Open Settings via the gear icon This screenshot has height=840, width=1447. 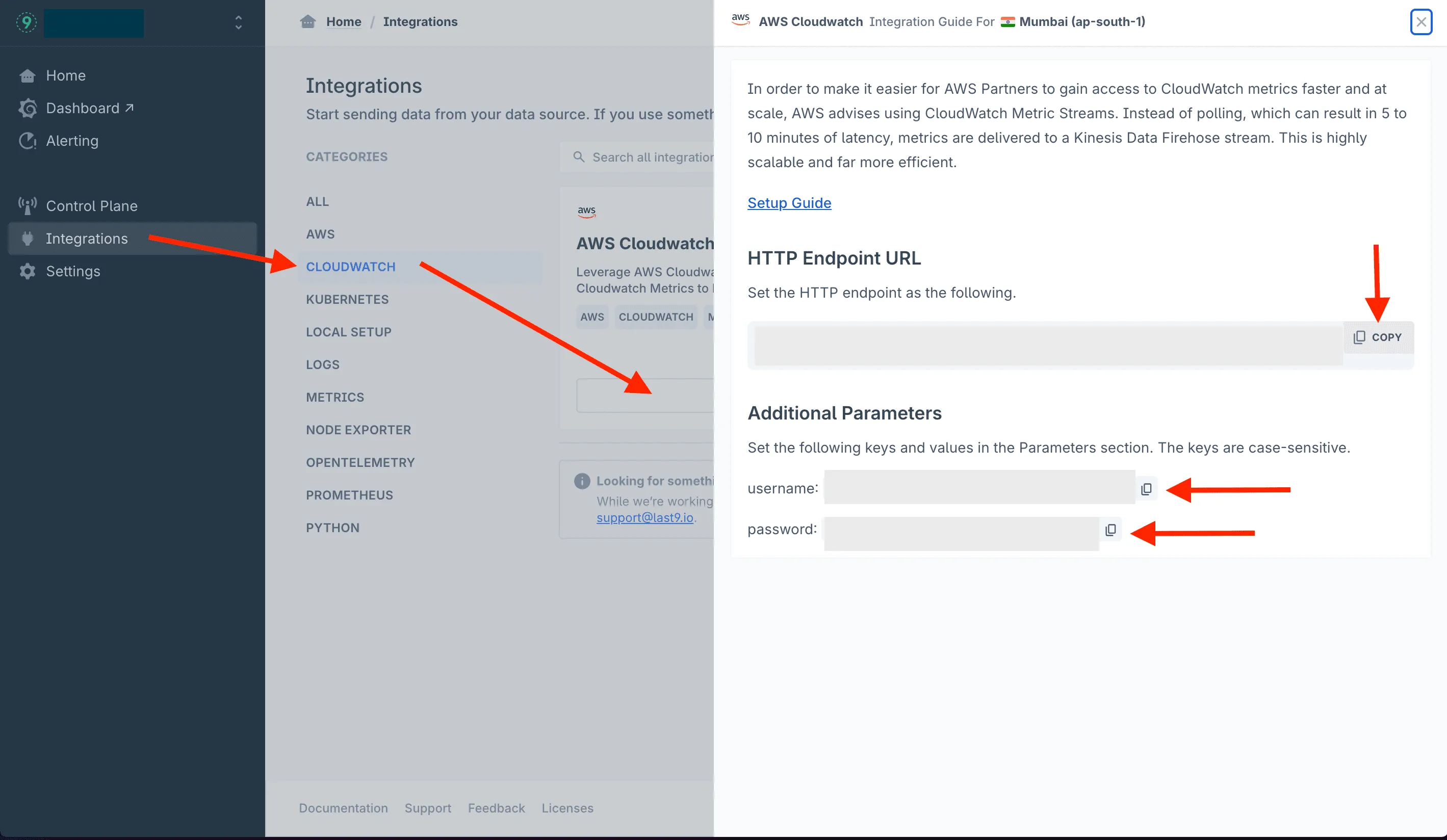point(28,271)
